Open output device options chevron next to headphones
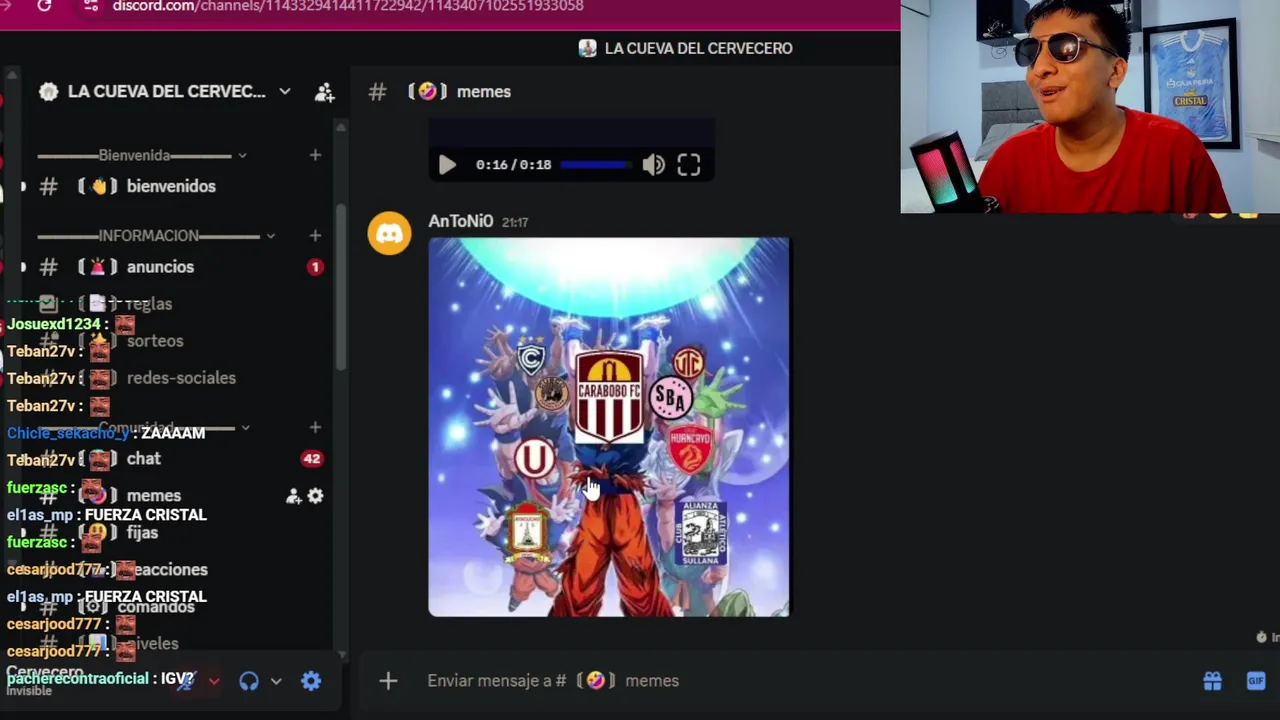 pos(276,681)
